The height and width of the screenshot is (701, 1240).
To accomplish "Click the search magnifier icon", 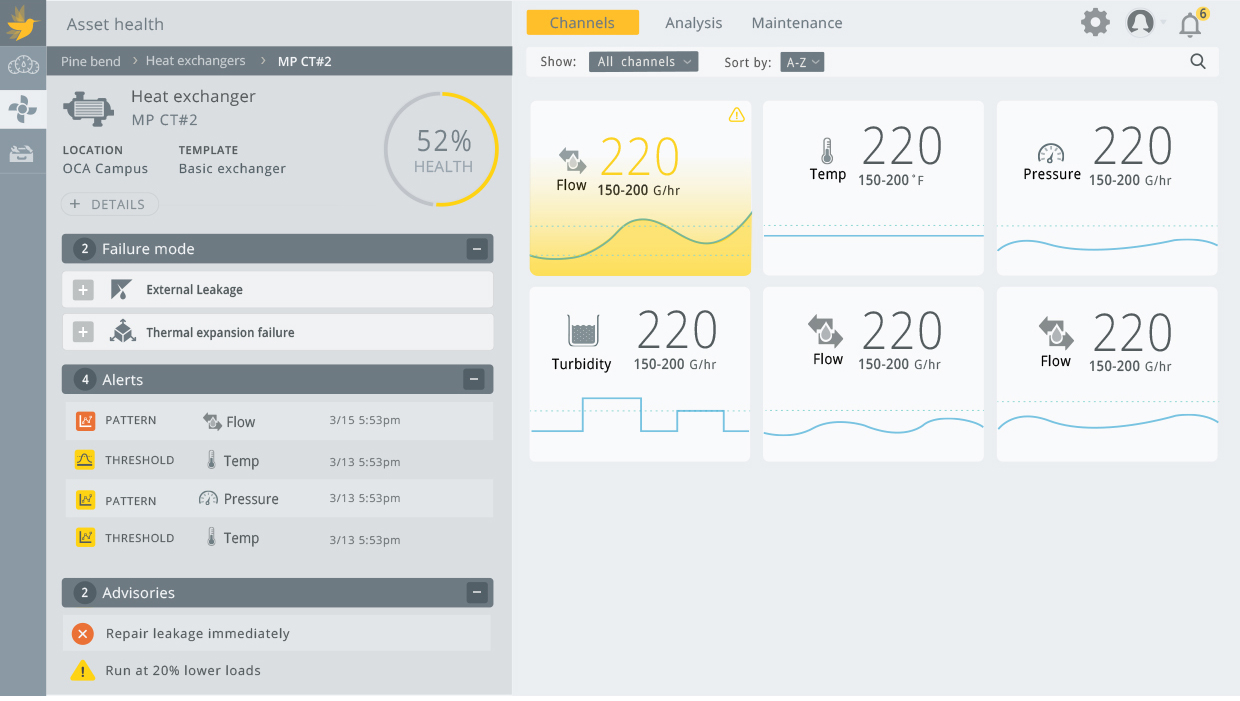I will pos(1198,61).
